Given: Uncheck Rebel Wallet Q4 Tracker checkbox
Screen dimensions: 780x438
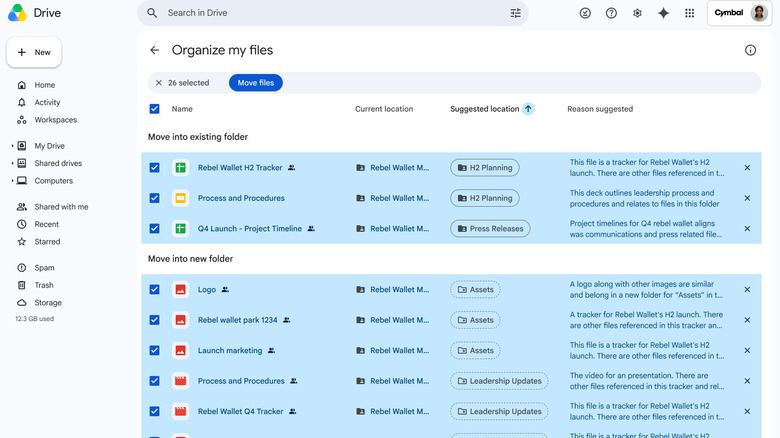Looking at the screenshot, I should coord(155,411).
